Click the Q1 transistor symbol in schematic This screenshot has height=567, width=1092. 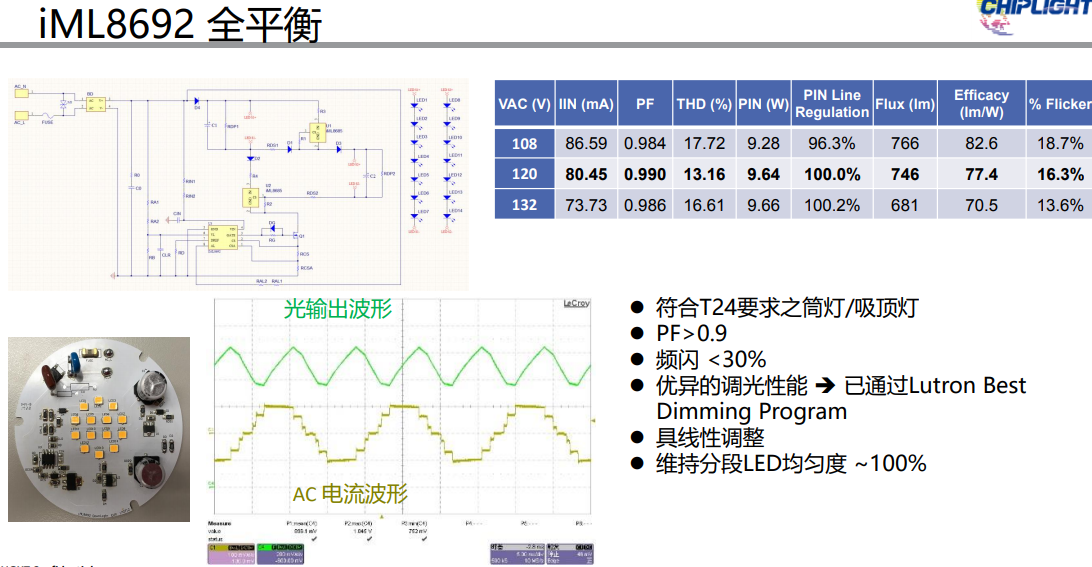pos(297,236)
